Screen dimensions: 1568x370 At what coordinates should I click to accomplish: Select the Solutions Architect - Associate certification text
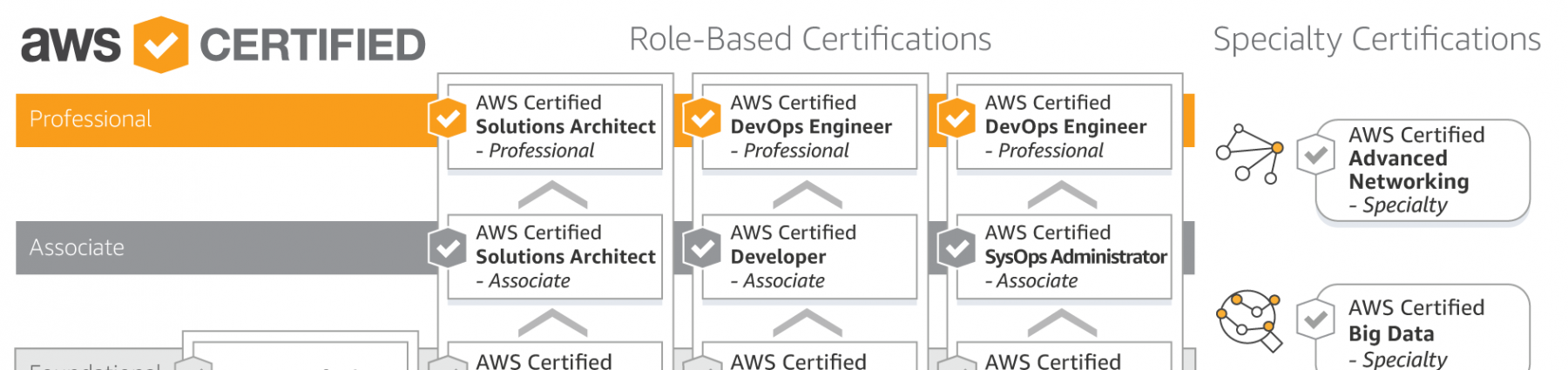pyautogui.click(x=565, y=257)
